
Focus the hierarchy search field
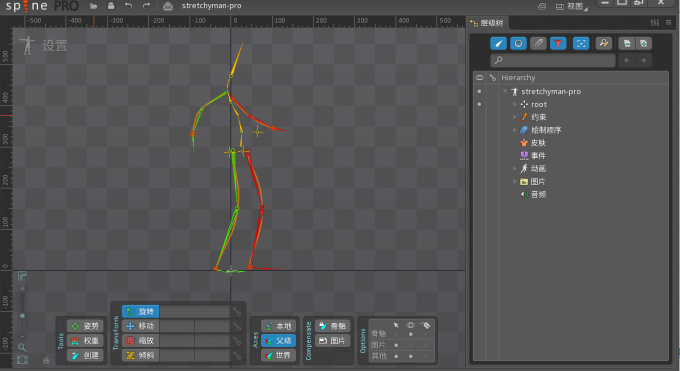click(x=553, y=60)
